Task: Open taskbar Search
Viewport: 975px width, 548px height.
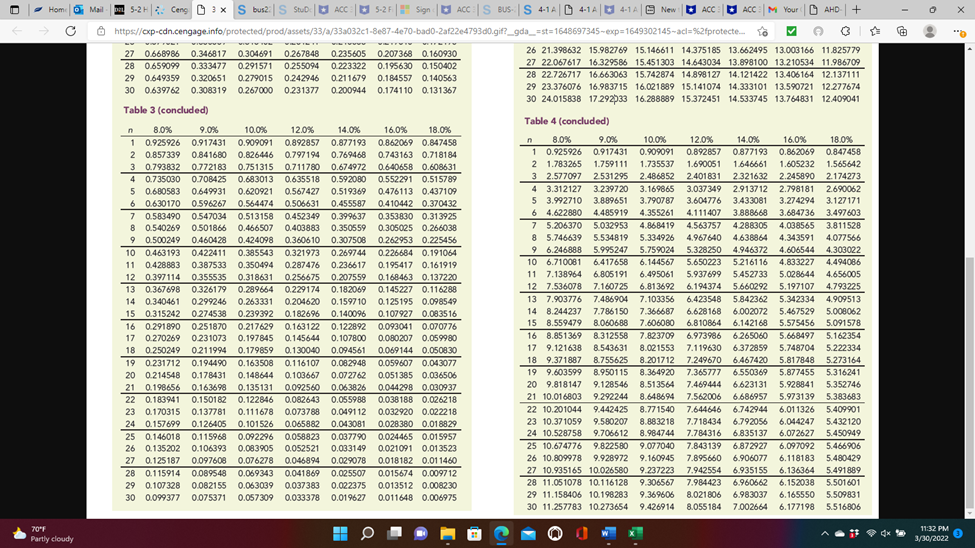Action: [367, 534]
